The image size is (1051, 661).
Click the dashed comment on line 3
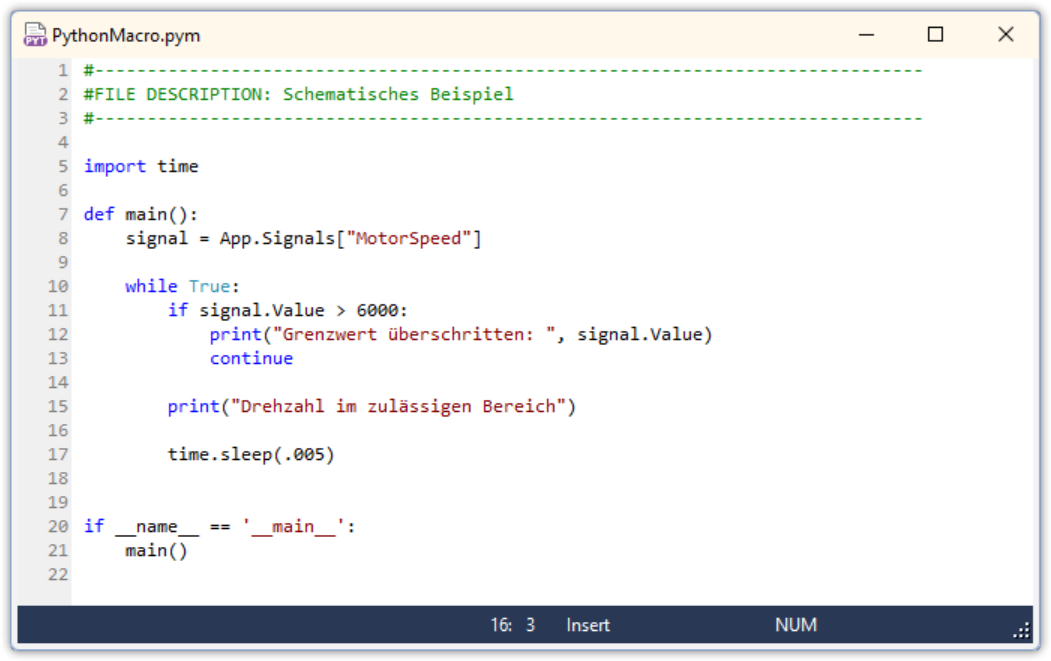coord(503,118)
